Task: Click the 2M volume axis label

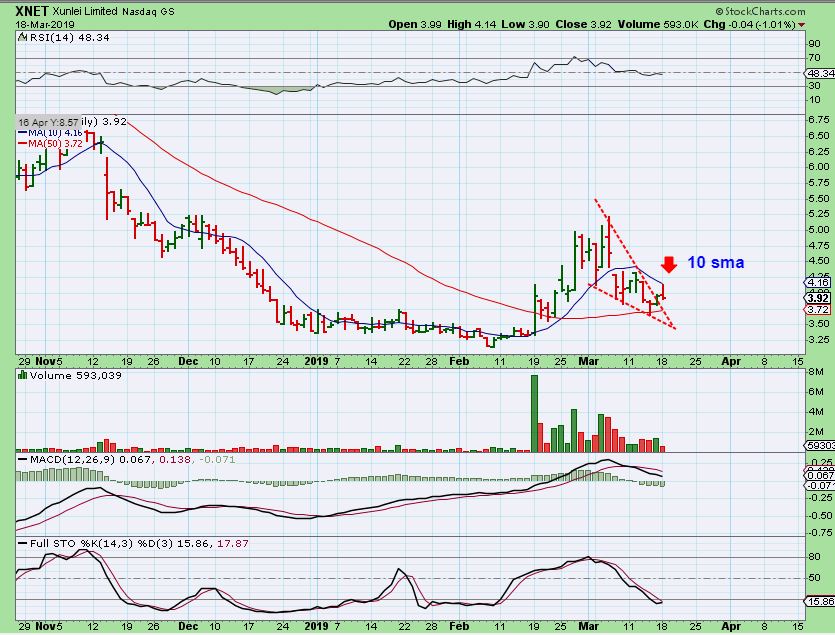Action: pos(816,432)
